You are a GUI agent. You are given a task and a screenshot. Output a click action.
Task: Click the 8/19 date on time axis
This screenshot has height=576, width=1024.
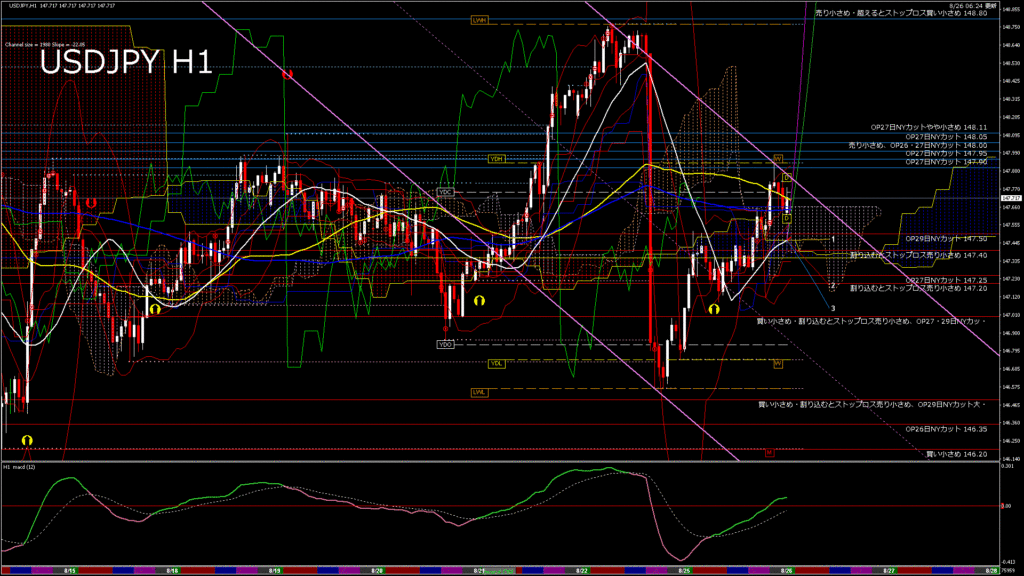point(274,570)
